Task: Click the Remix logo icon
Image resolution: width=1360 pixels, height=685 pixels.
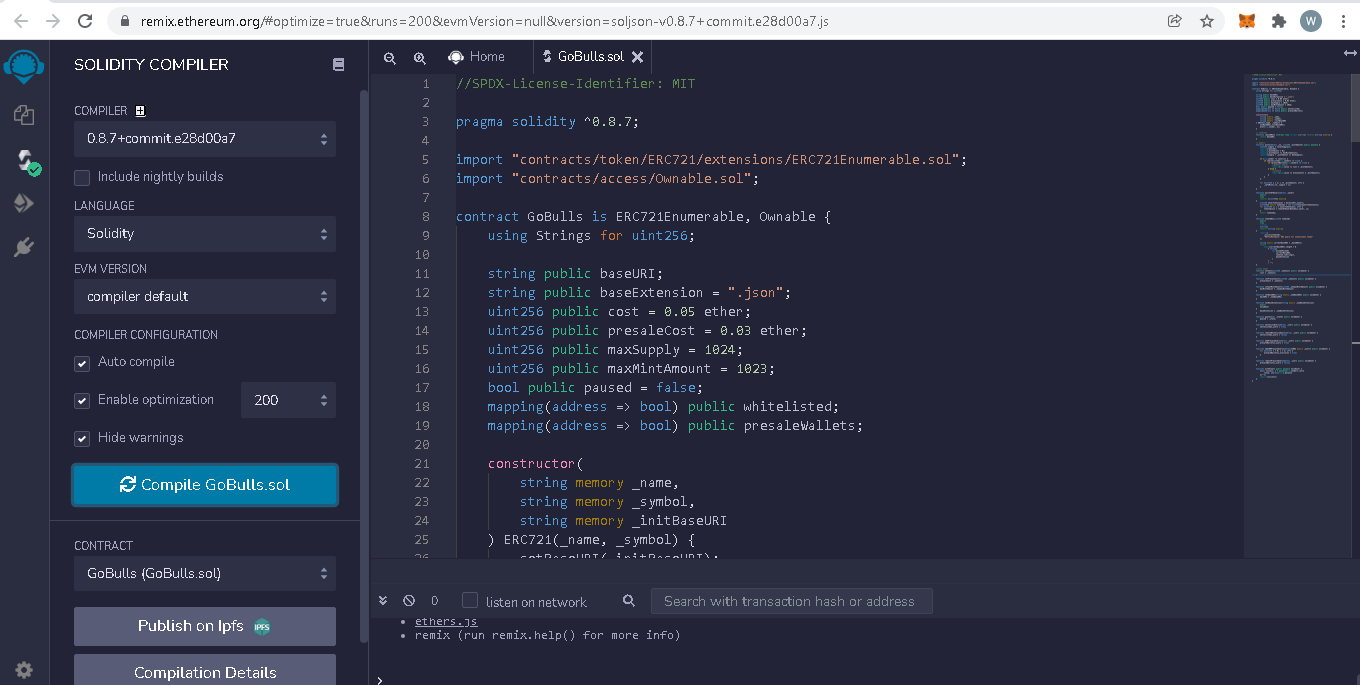Action: coord(24,66)
